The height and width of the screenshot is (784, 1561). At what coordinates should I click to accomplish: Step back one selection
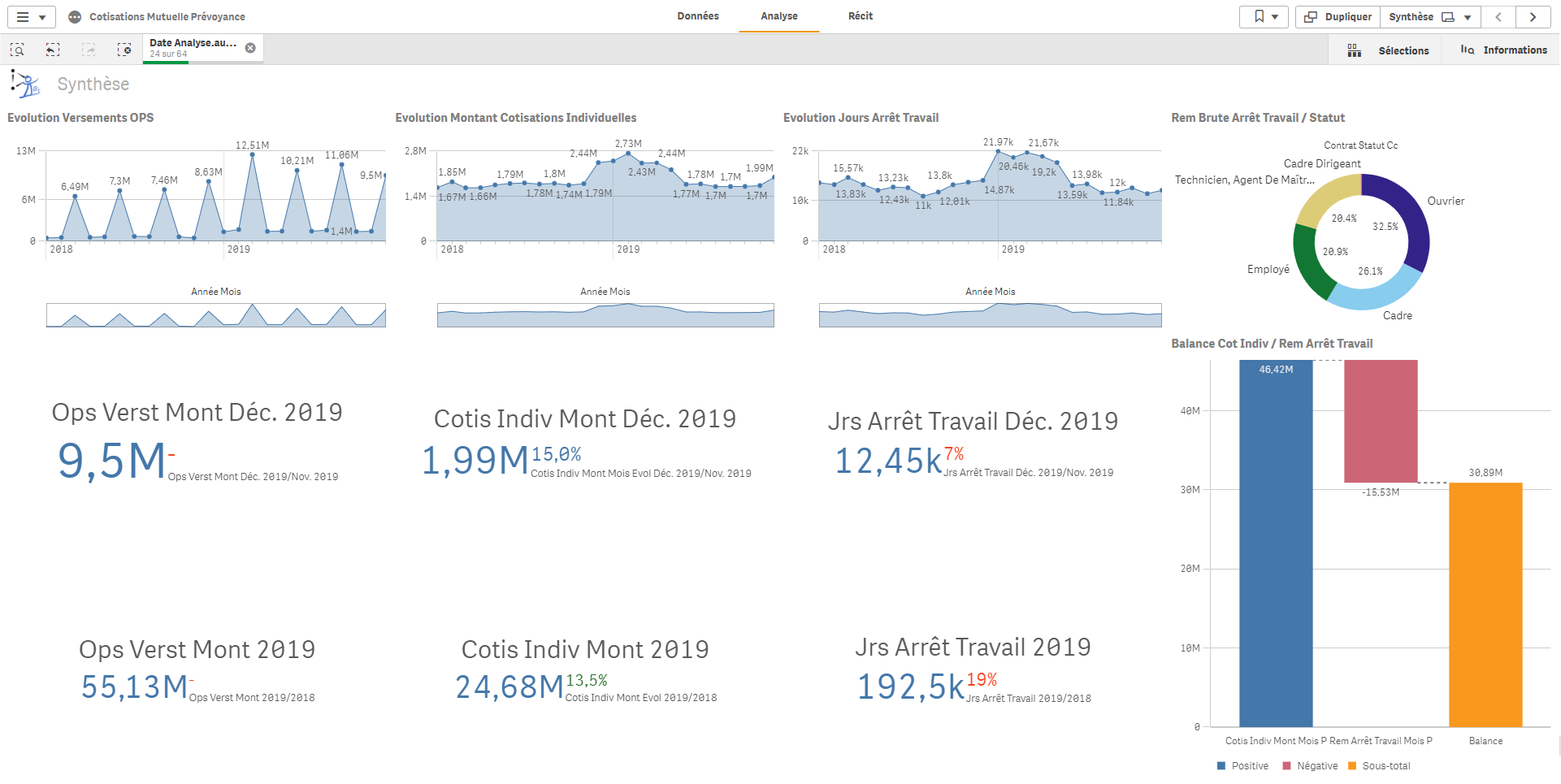pyautogui.click(x=53, y=50)
